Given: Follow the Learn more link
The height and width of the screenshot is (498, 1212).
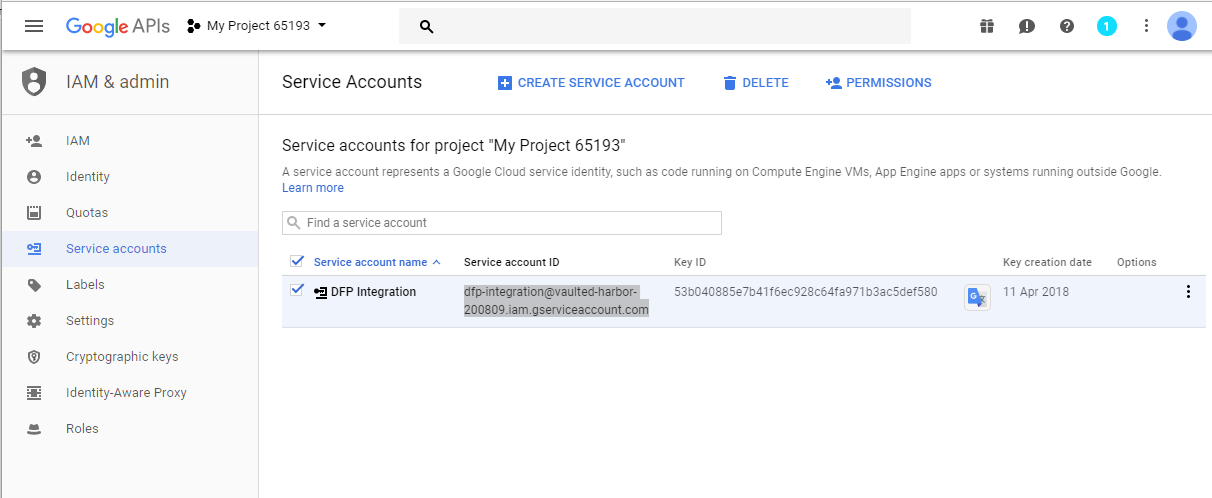Looking at the screenshot, I should 313,188.
